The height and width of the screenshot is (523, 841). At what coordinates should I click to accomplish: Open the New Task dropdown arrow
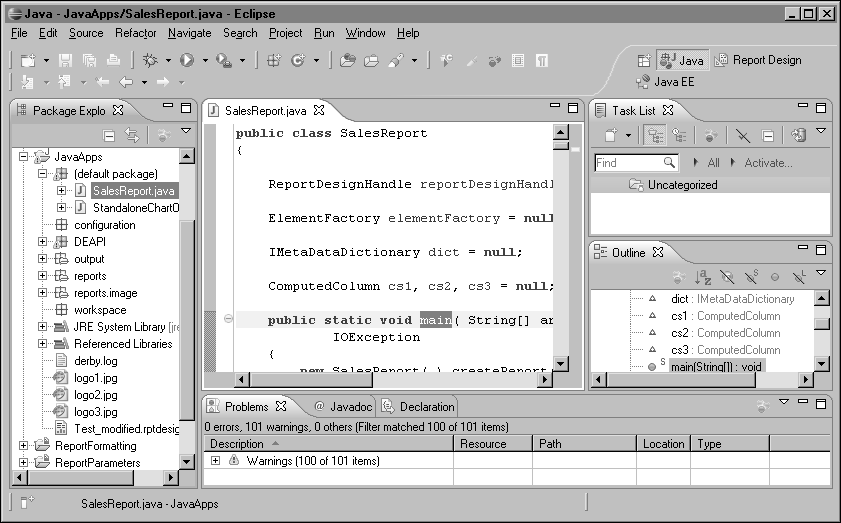[628, 136]
